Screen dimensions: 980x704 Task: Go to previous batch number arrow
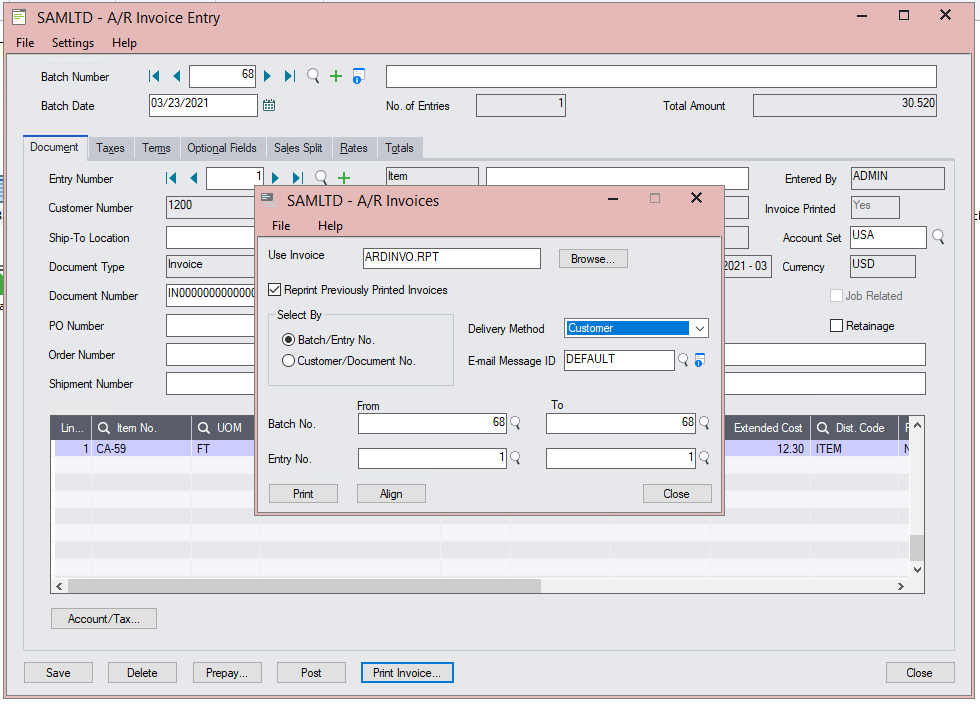click(x=177, y=76)
